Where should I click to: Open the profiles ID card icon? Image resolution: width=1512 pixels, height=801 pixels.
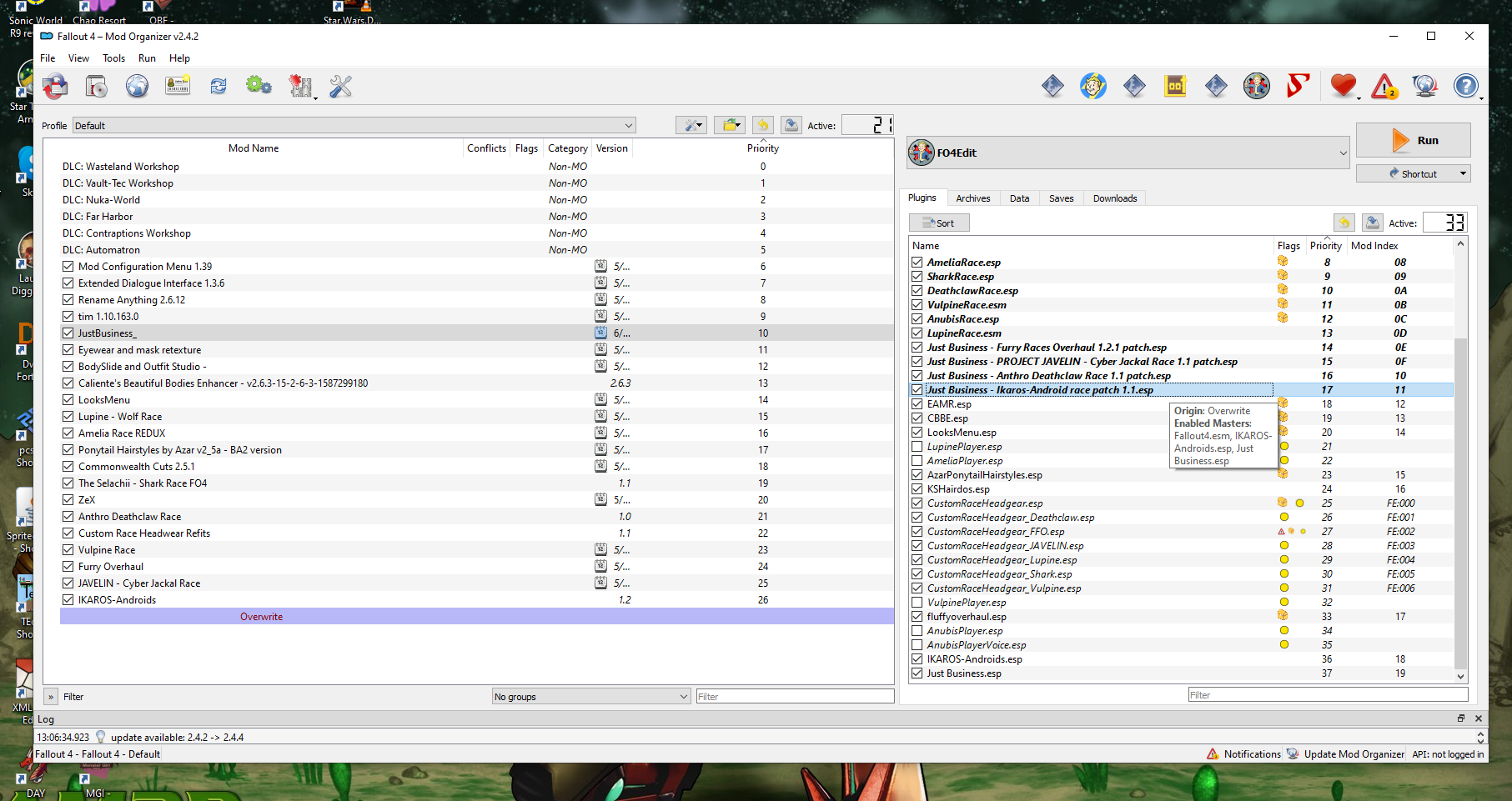[178, 86]
